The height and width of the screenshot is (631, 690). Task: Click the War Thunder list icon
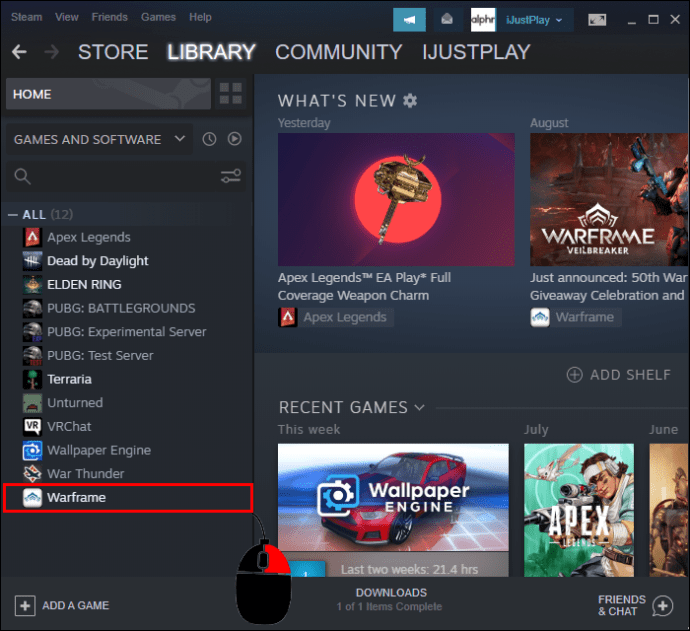33,474
